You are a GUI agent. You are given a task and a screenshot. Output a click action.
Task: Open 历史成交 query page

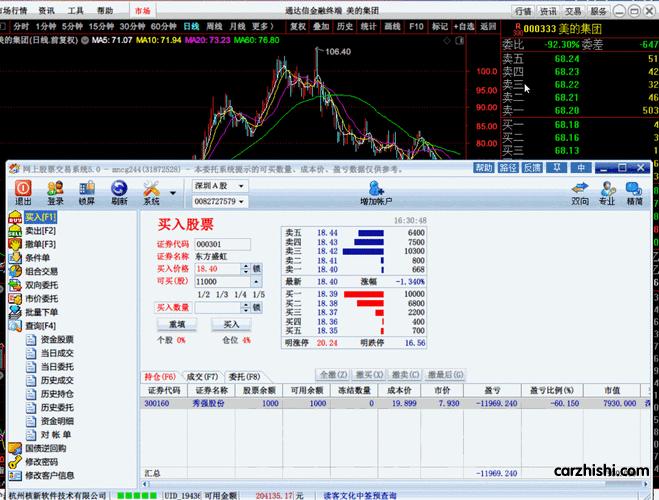(x=57, y=380)
